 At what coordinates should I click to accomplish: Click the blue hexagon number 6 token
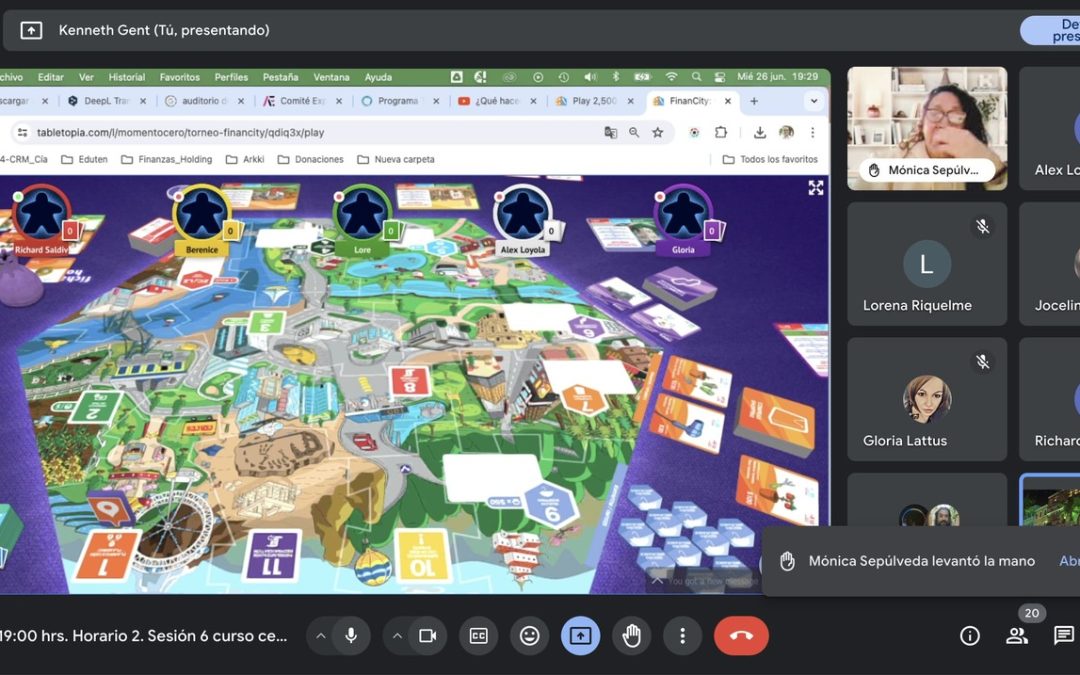551,506
